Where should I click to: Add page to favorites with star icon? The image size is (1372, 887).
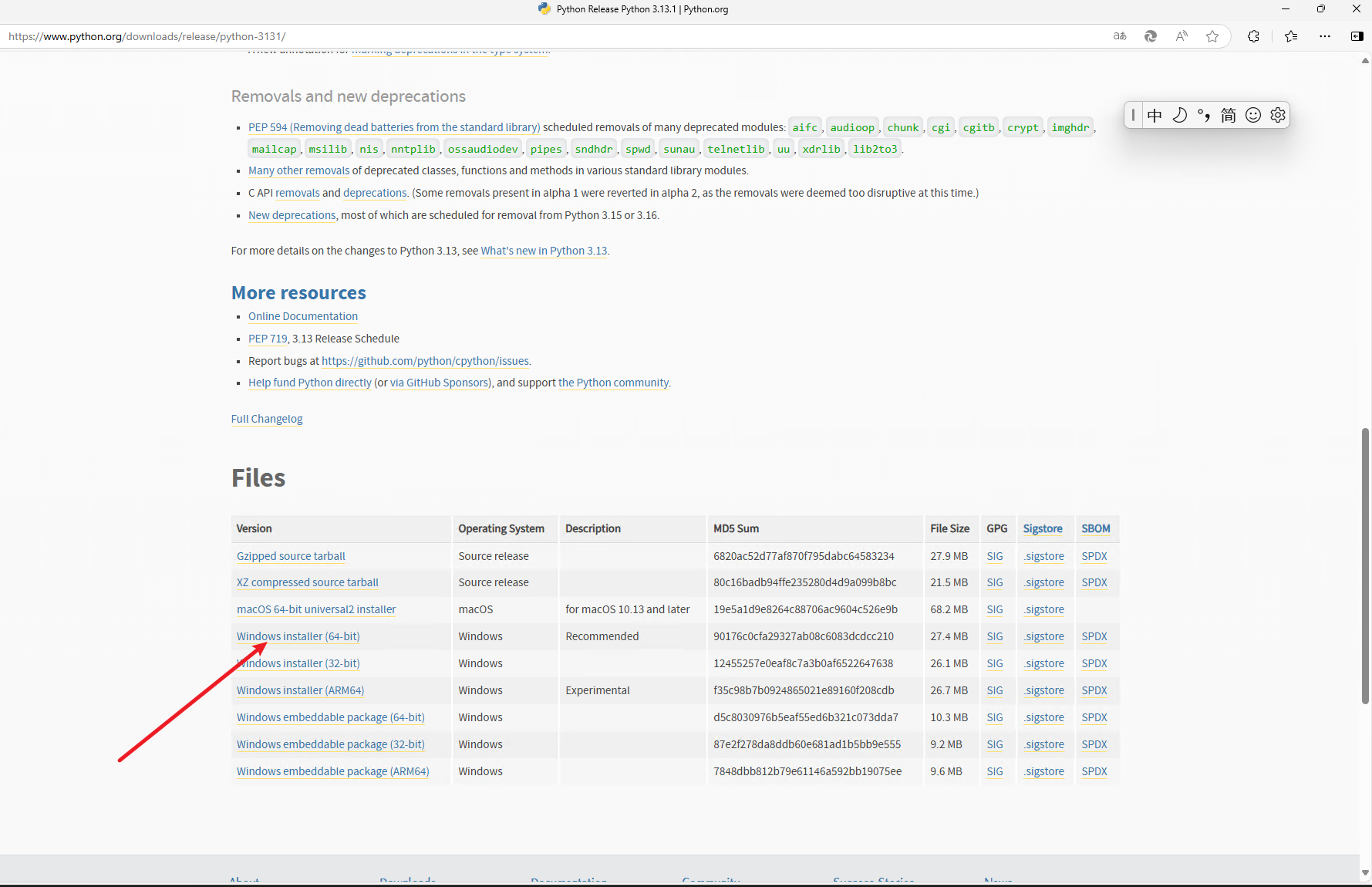1212,36
